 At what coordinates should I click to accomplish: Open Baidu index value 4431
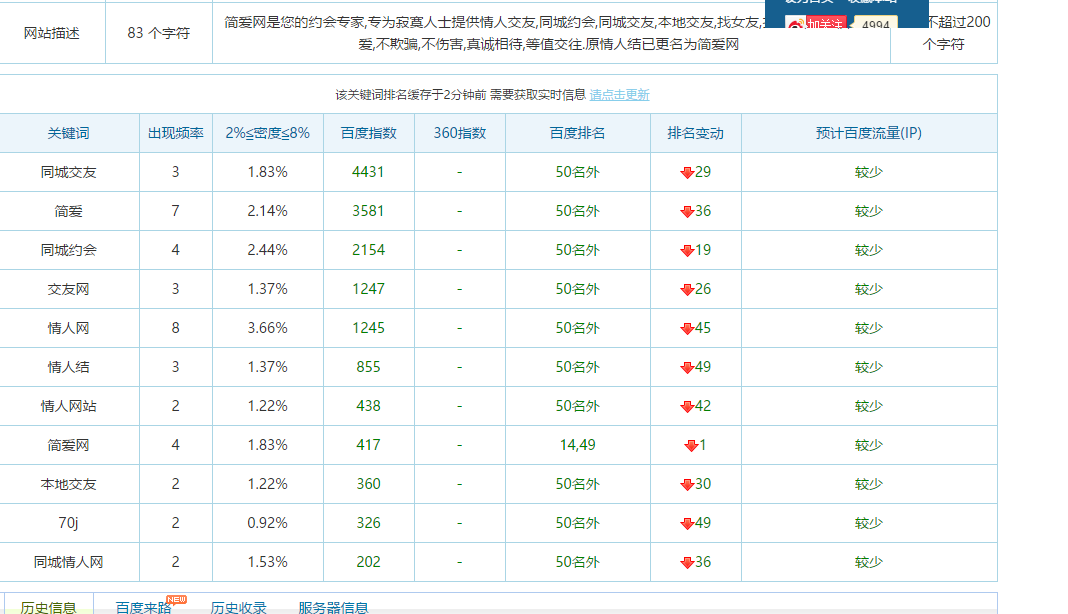pos(368,172)
